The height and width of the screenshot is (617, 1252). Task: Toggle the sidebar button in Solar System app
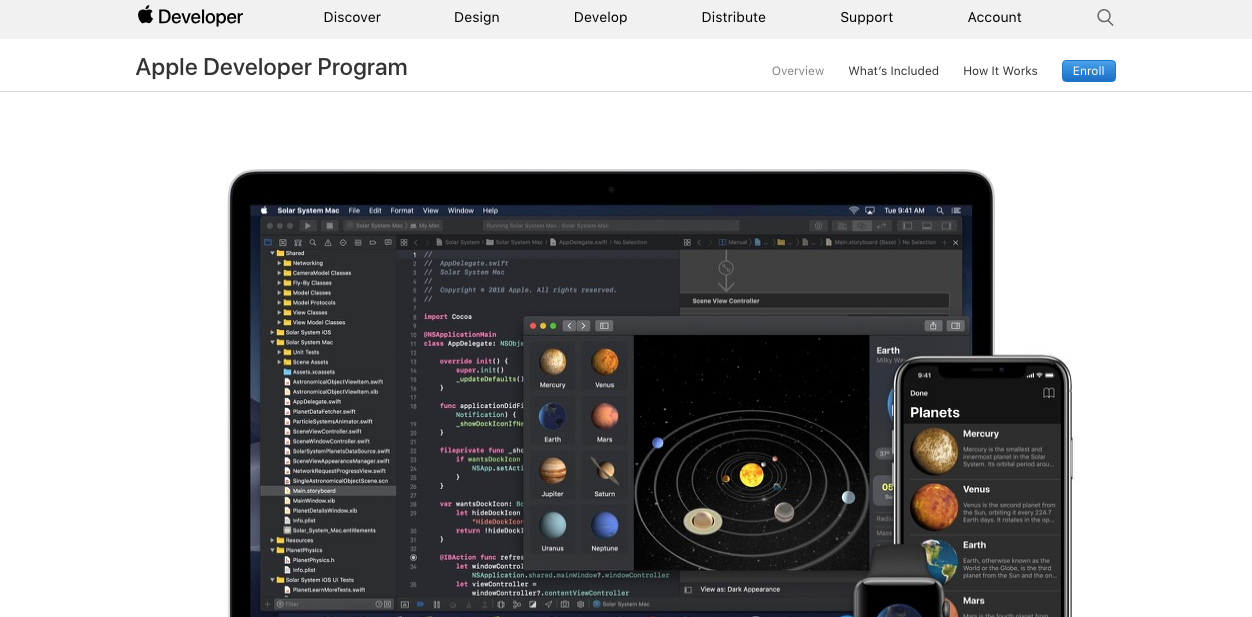[x=604, y=325]
